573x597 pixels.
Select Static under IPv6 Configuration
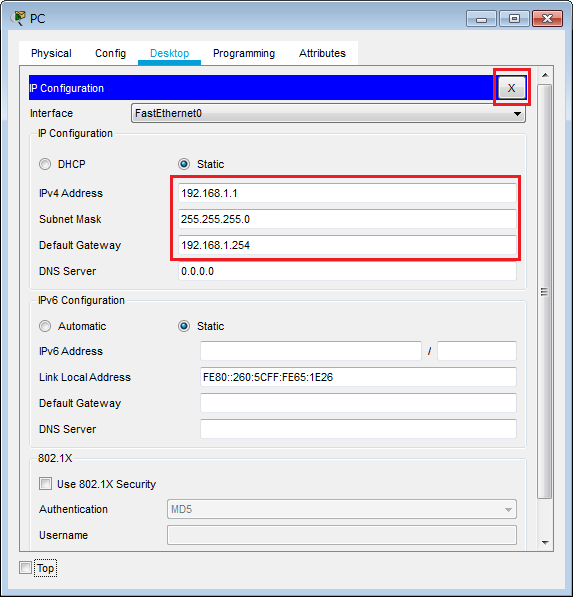click(x=184, y=326)
